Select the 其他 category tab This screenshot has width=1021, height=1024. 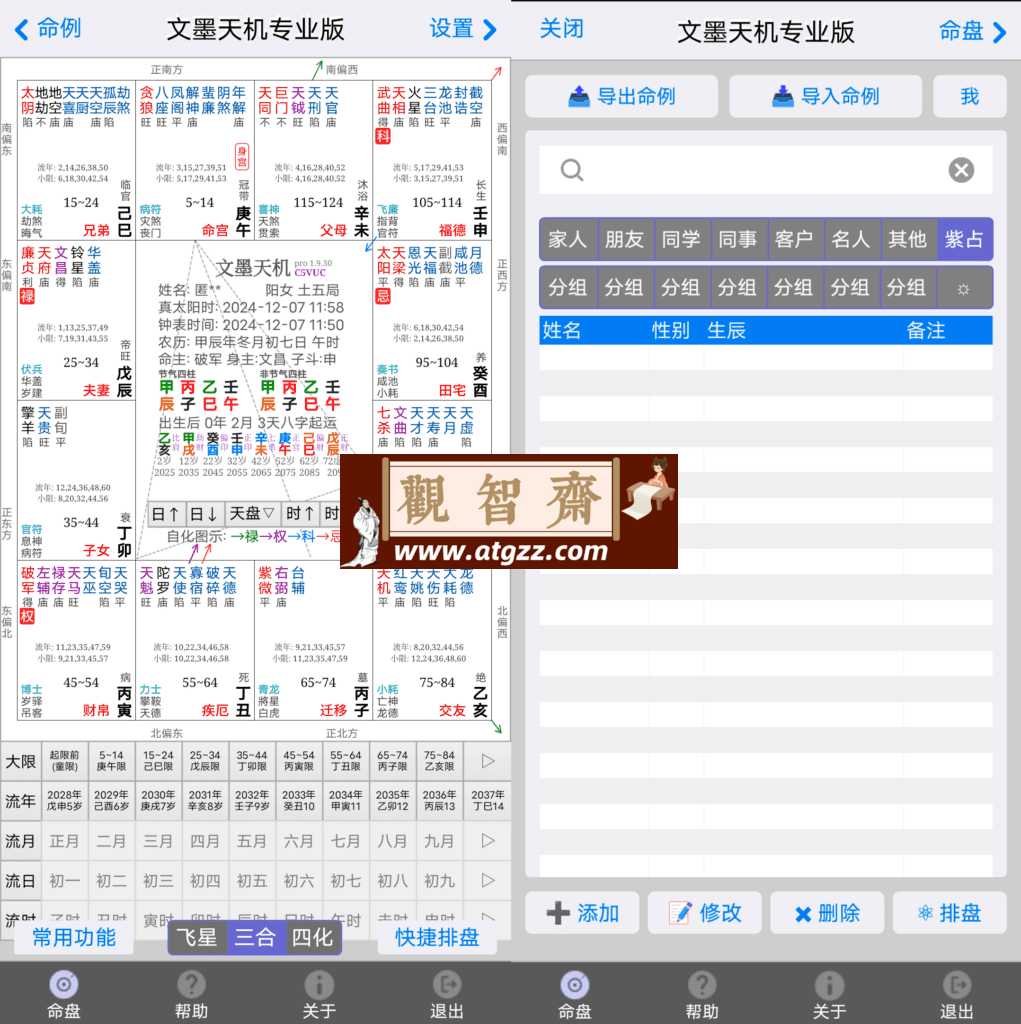pos(907,239)
